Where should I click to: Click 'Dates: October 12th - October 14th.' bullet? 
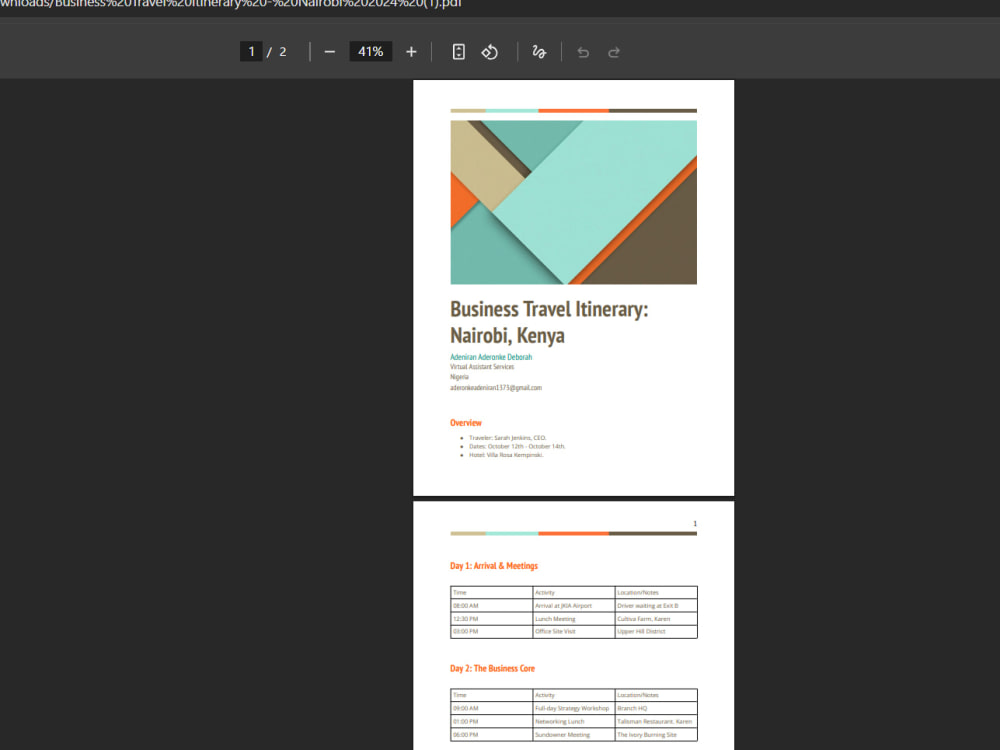point(517,446)
